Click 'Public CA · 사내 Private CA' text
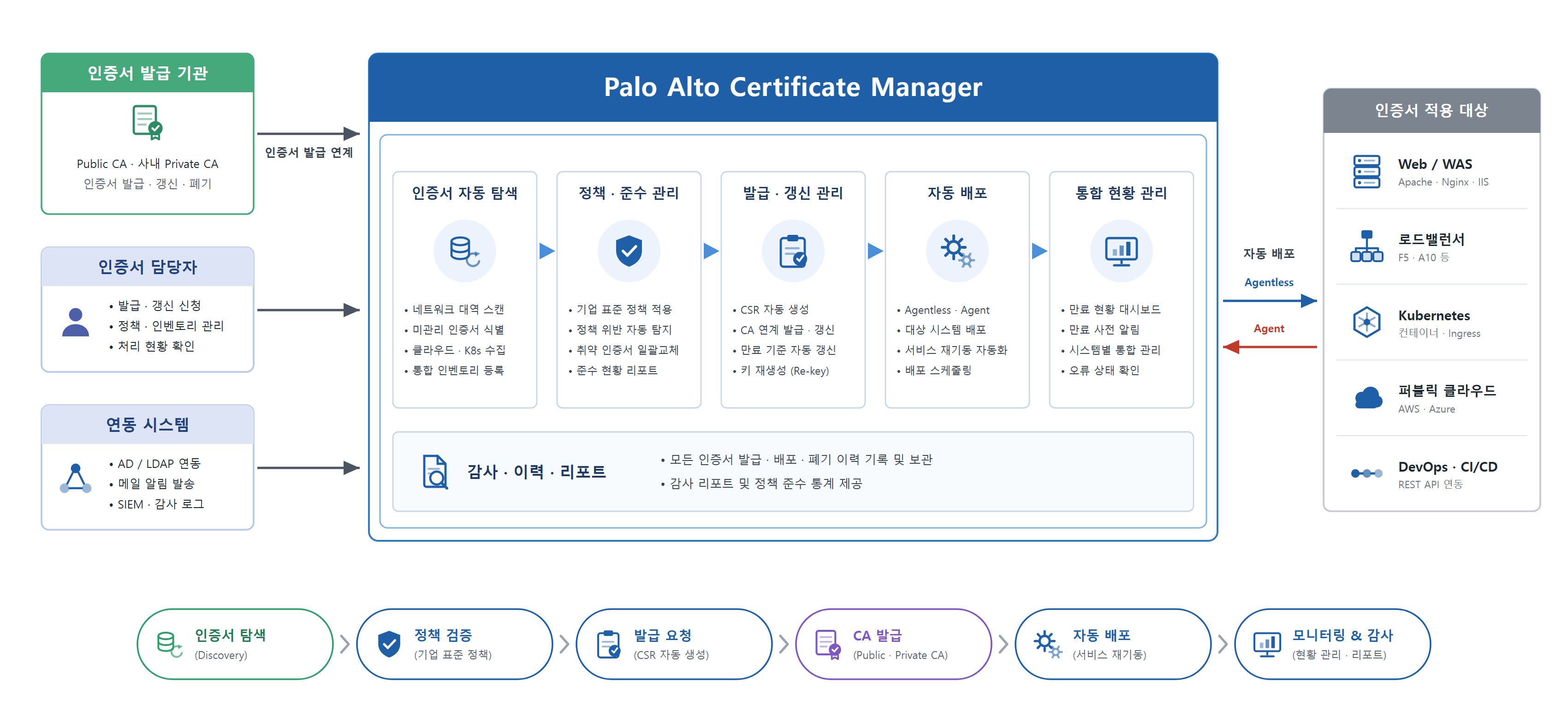 pos(147,164)
